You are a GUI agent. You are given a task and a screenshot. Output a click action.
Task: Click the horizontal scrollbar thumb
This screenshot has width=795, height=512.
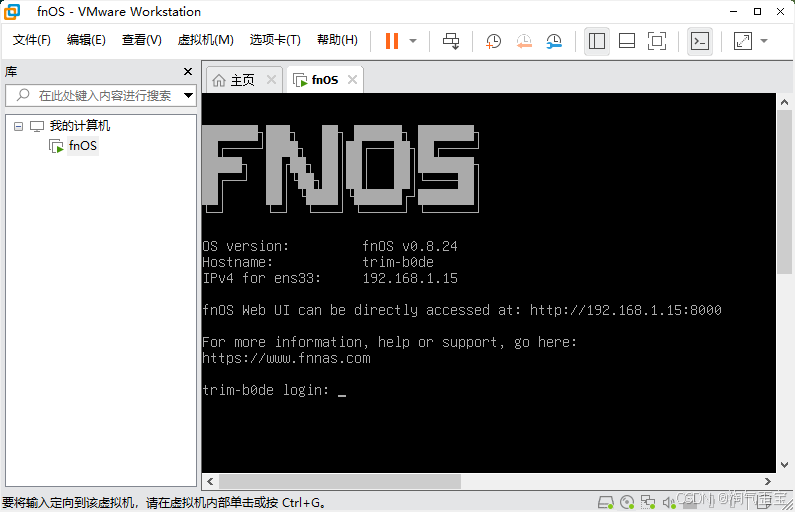(x=340, y=481)
